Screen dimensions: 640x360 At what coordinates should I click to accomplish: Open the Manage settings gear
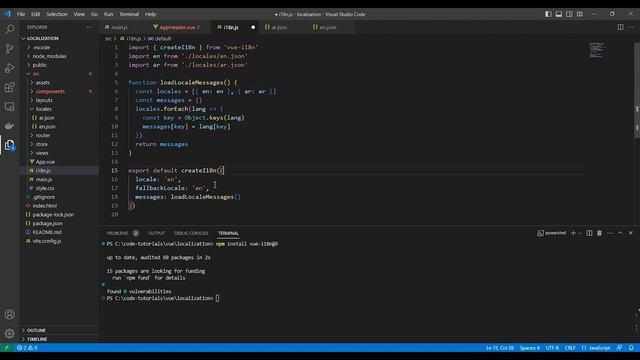pyautogui.click(x=9, y=333)
